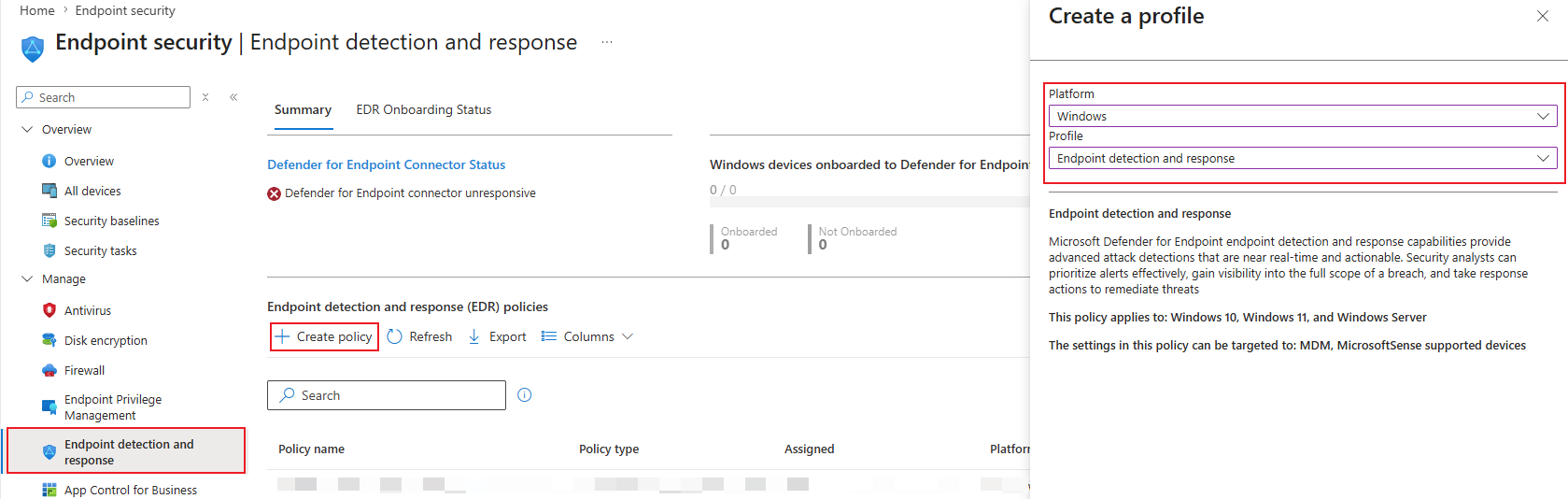Collapse the Overview section in sidebar
This screenshot has height=499, width=1568.
(x=27, y=129)
